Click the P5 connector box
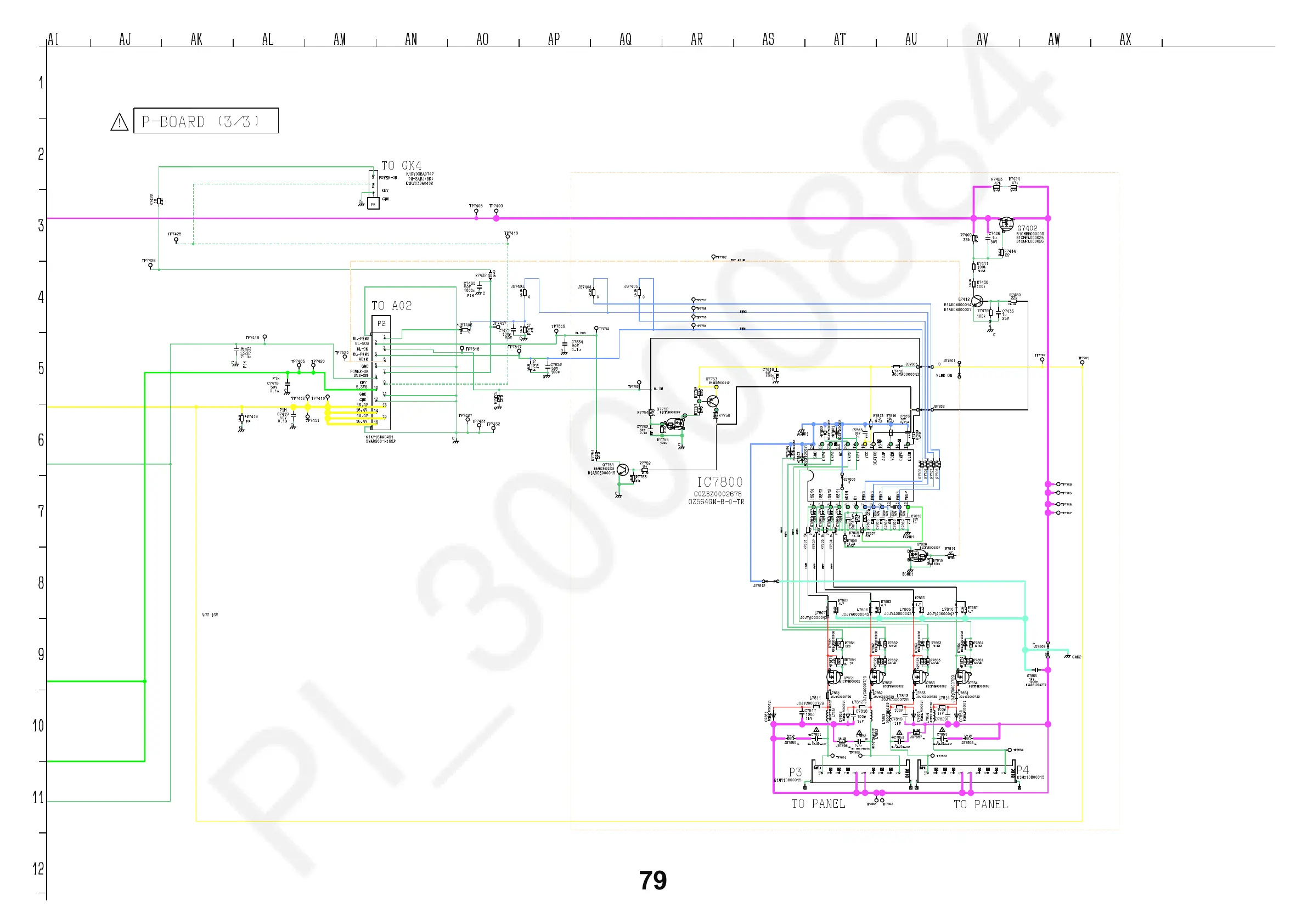This screenshot has width=1307, height=924. [x=374, y=204]
